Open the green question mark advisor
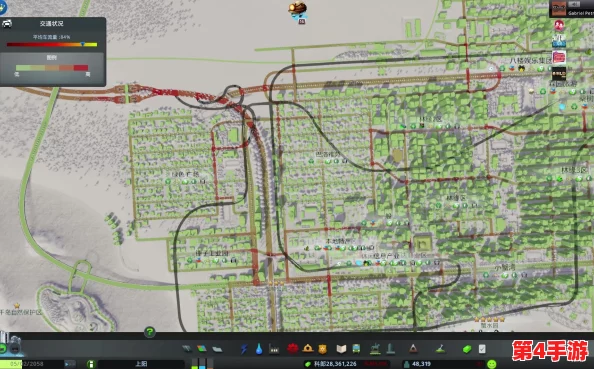Image resolution: width=594 pixels, height=369 pixels. coord(150,332)
